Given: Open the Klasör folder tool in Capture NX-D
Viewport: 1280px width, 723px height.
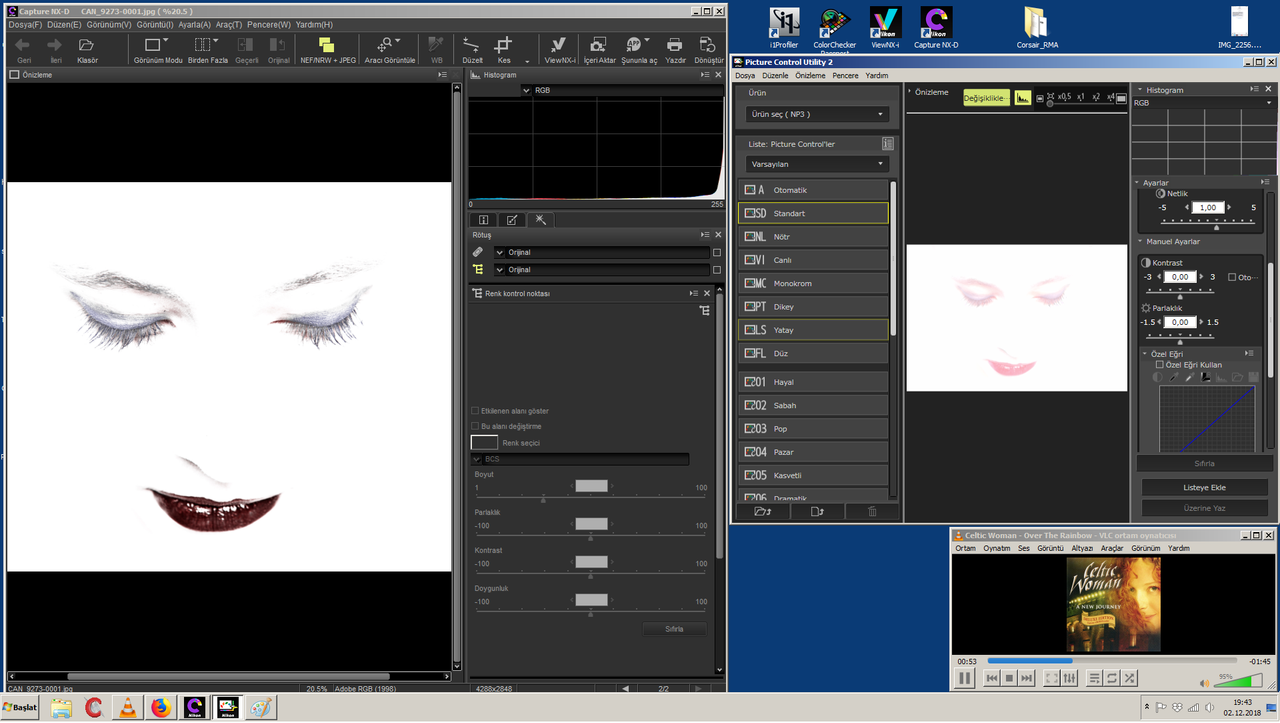Looking at the screenshot, I should (87, 45).
